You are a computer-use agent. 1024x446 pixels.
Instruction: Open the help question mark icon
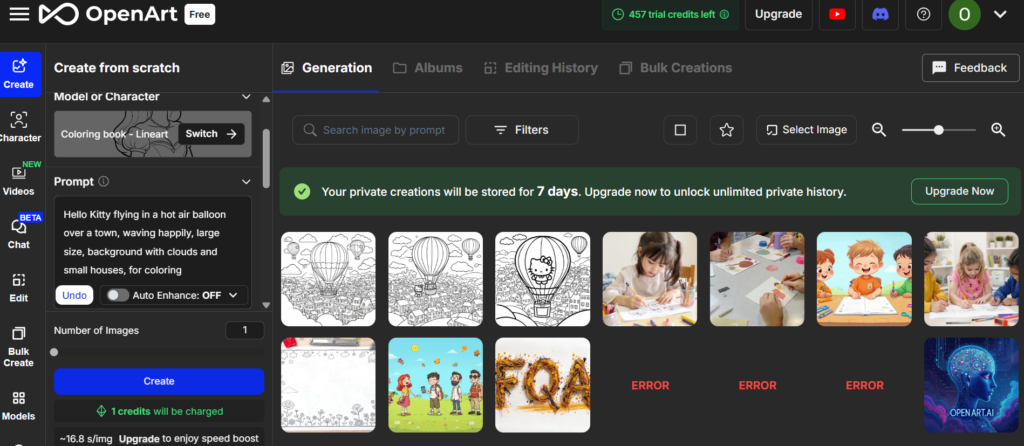(x=923, y=14)
